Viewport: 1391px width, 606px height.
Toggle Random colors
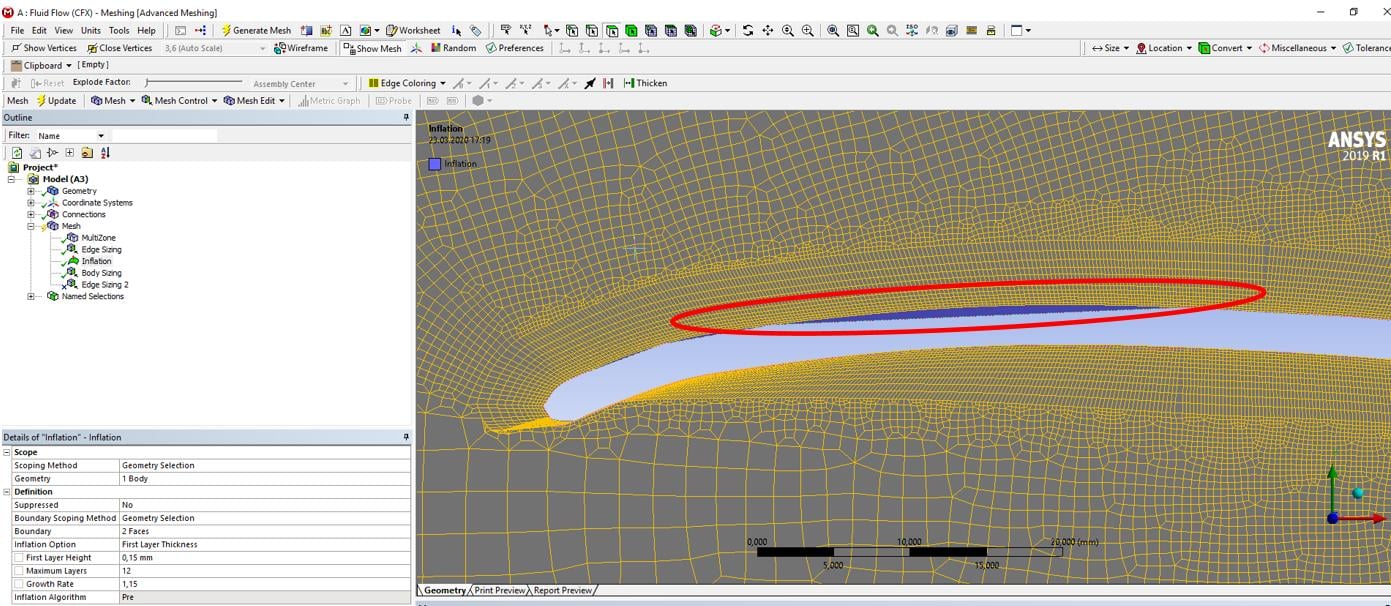pyautogui.click(x=453, y=48)
